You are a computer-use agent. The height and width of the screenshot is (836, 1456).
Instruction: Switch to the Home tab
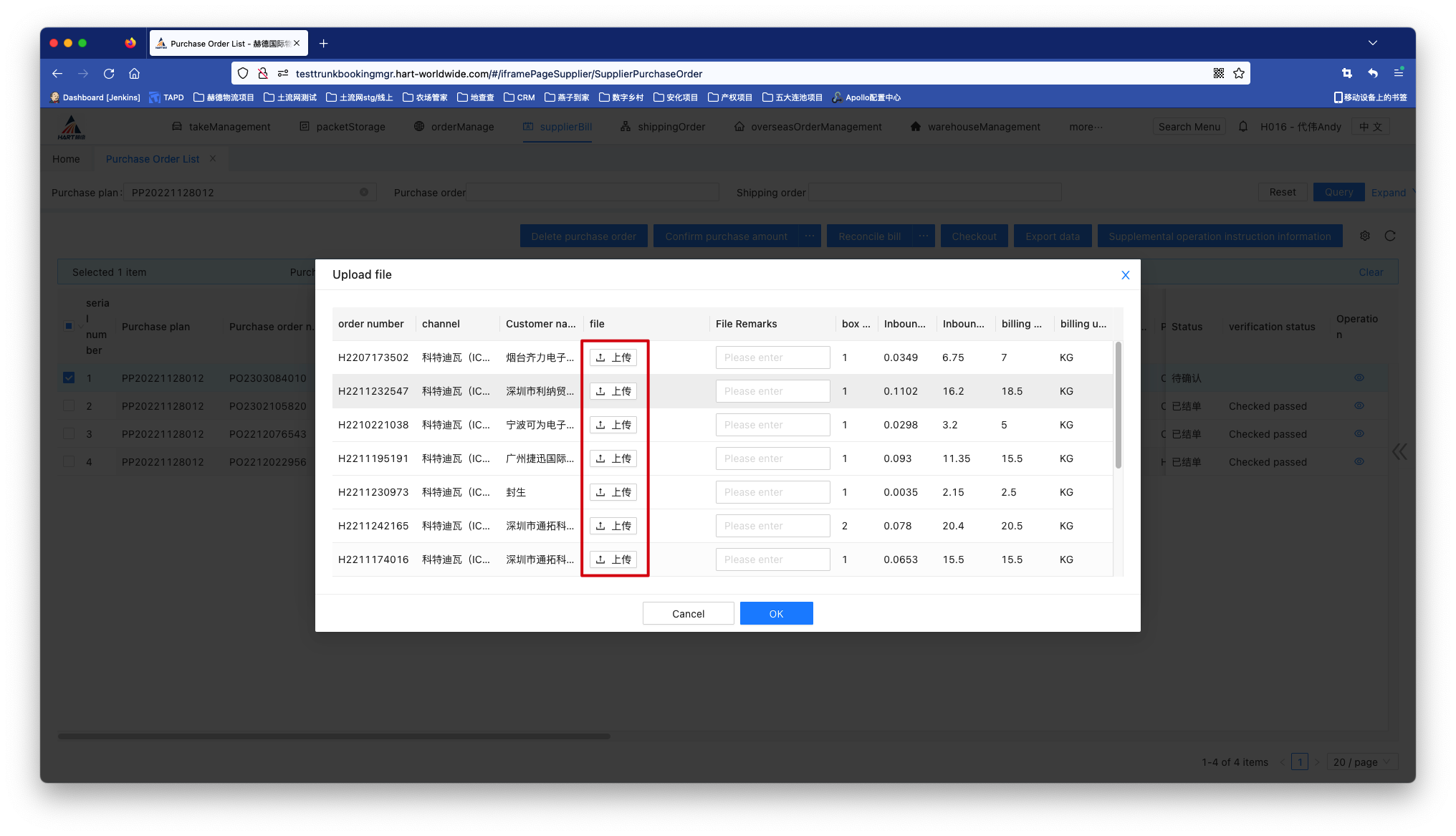coord(66,159)
